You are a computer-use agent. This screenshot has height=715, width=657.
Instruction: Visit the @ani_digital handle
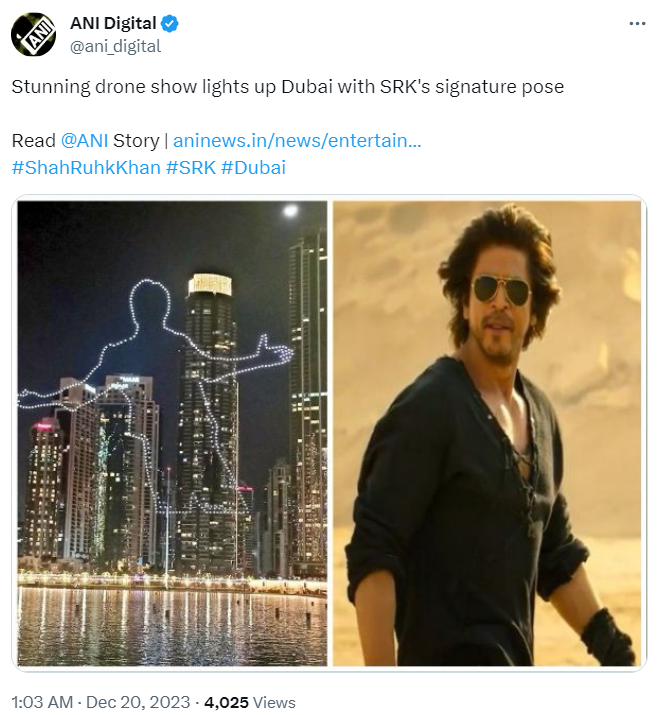click(115, 46)
